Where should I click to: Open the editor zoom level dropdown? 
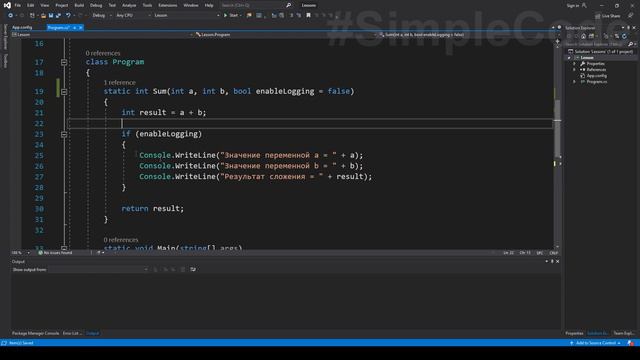coord(20,253)
